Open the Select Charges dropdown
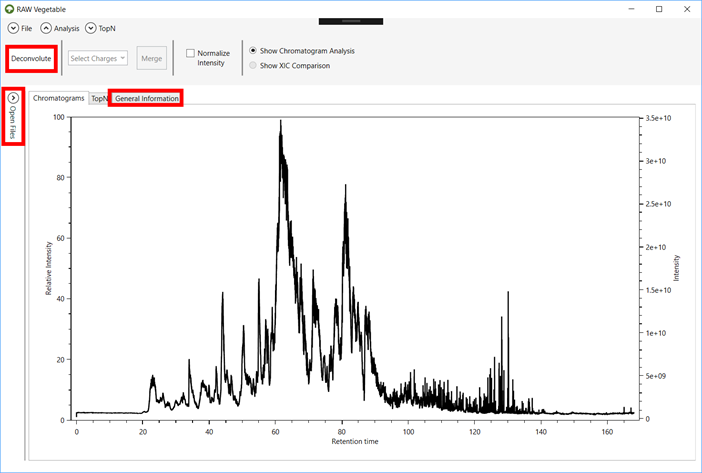This screenshot has width=702, height=473. click(98, 58)
